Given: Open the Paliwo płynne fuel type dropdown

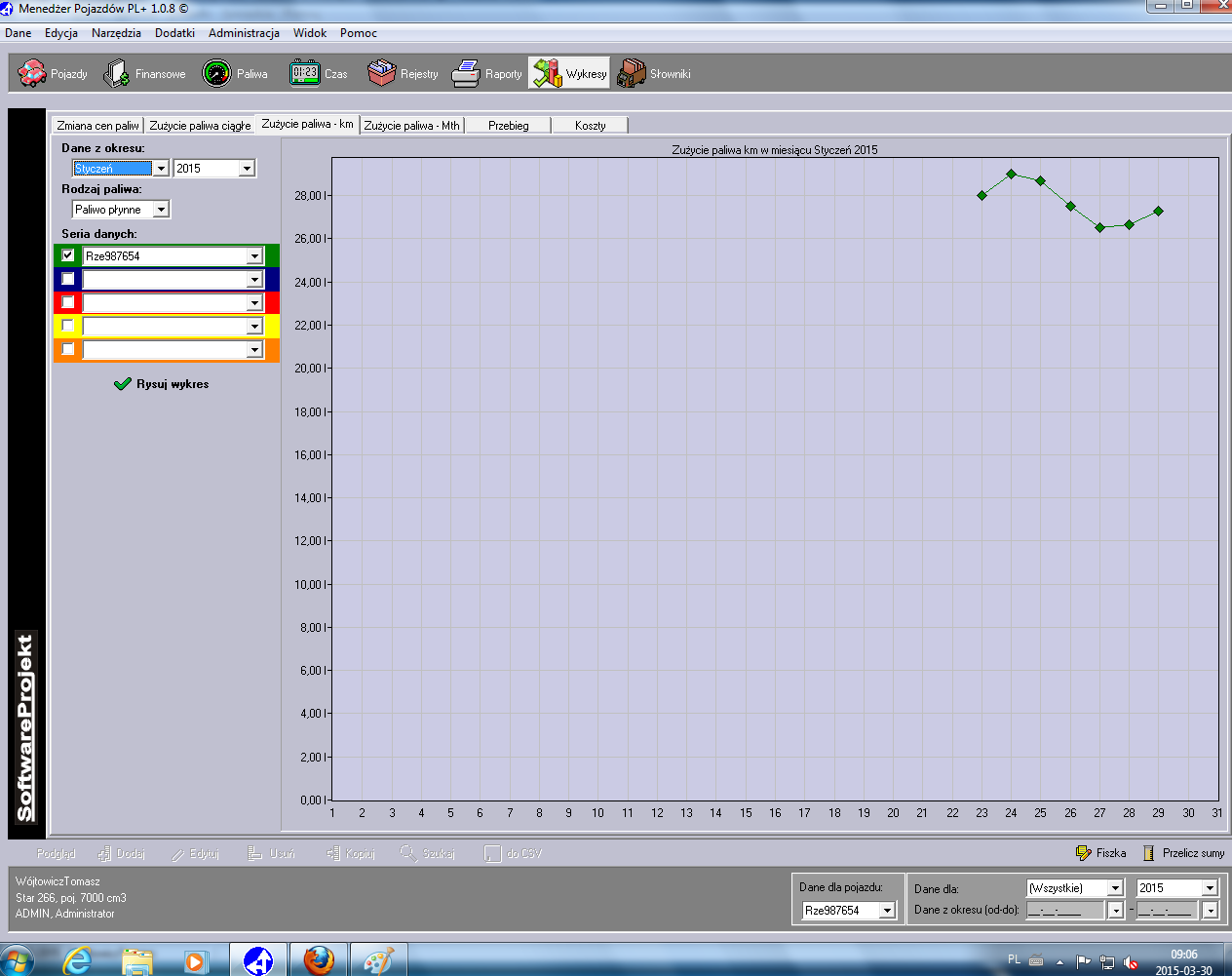Looking at the screenshot, I should click(161, 210).
